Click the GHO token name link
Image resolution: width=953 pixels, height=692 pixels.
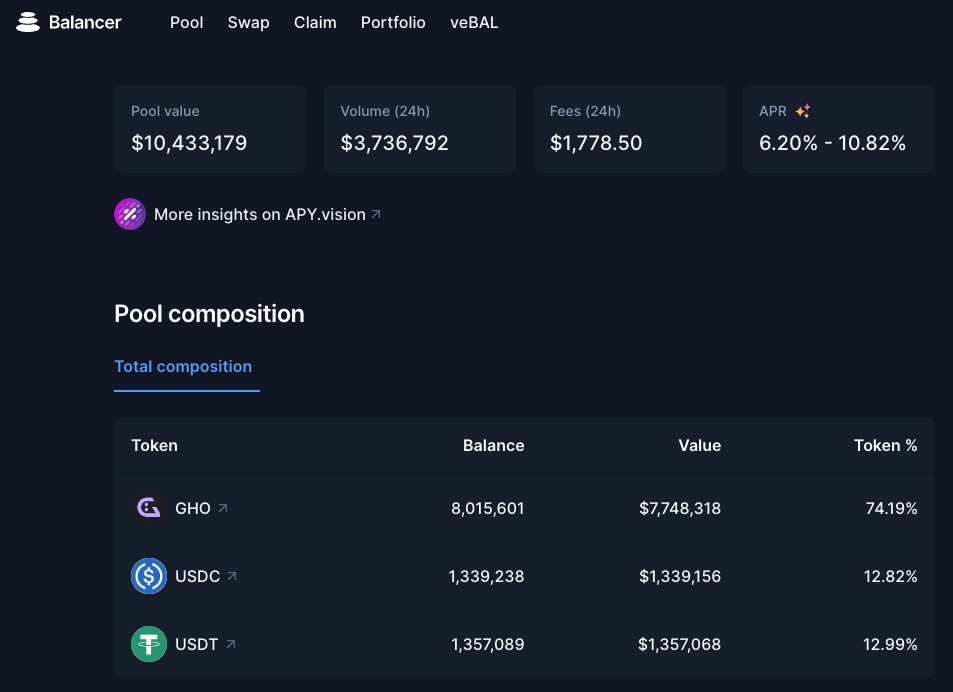pyautogui.click(x=193, y=508)
